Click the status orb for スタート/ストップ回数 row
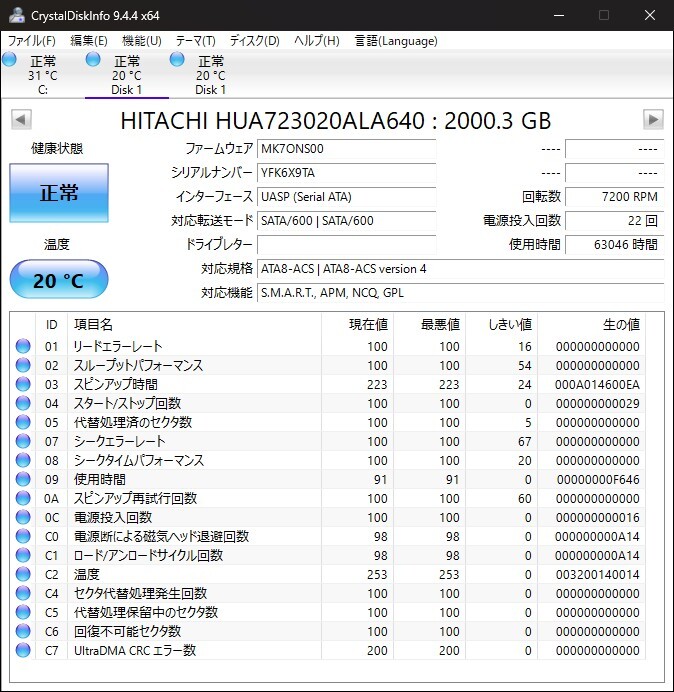 point(23,403)
